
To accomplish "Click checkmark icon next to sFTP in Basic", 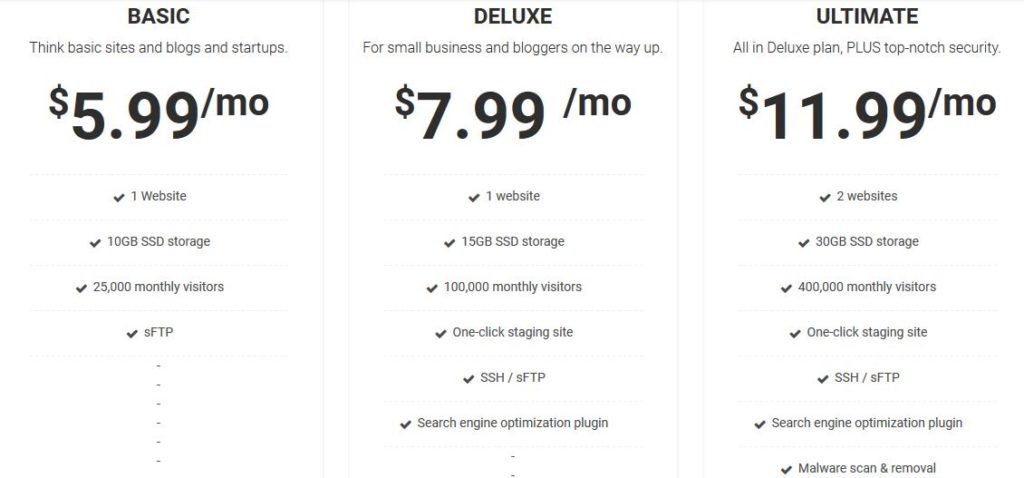I will (x=133, y=334).
